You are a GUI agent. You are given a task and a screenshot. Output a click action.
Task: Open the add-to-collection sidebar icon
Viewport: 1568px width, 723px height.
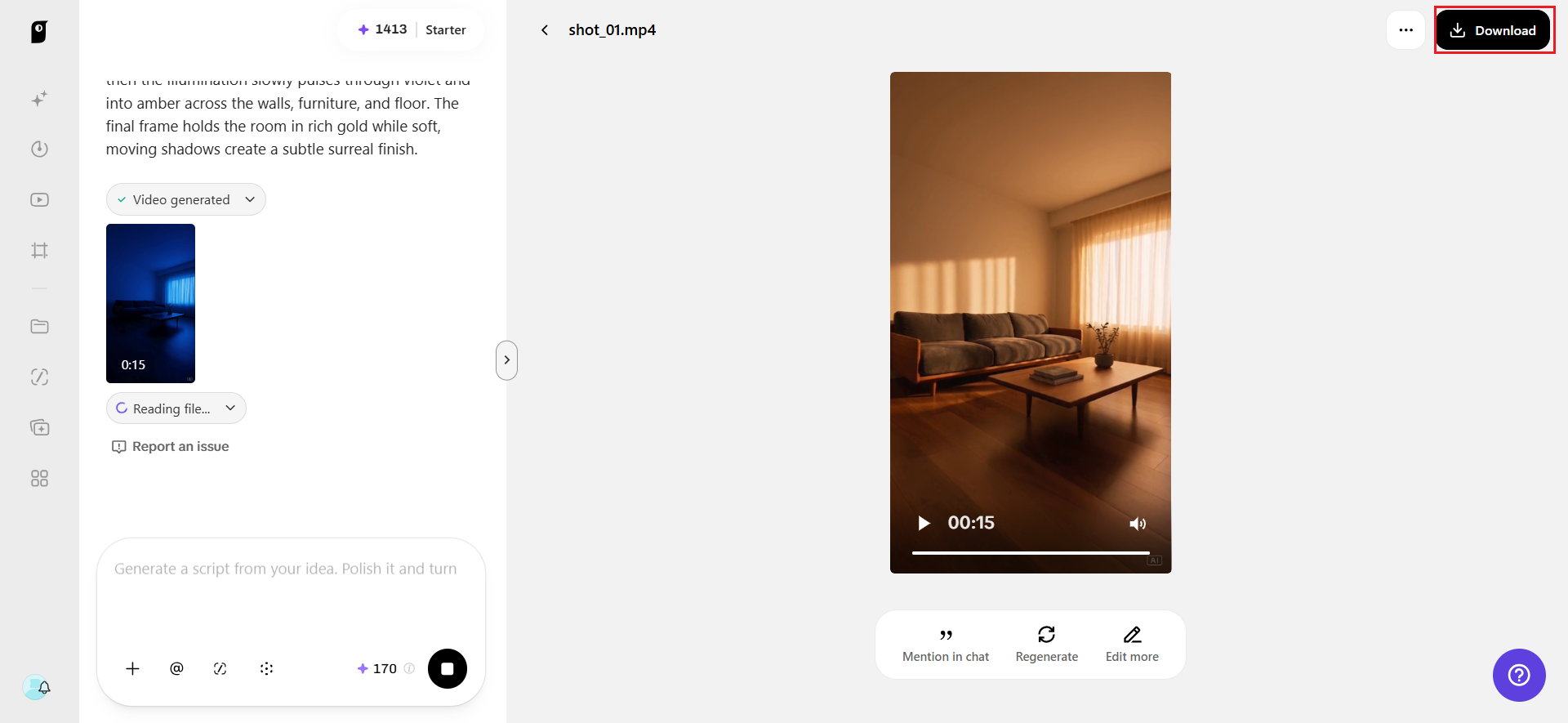coord(39,427)
